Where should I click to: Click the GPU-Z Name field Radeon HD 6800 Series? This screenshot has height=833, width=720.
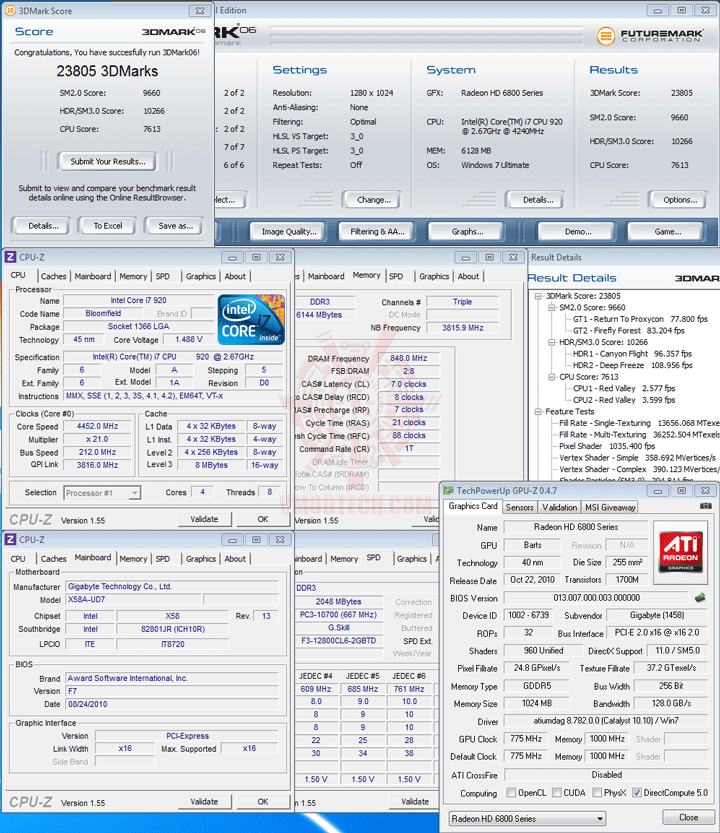[x=575, y=527]
